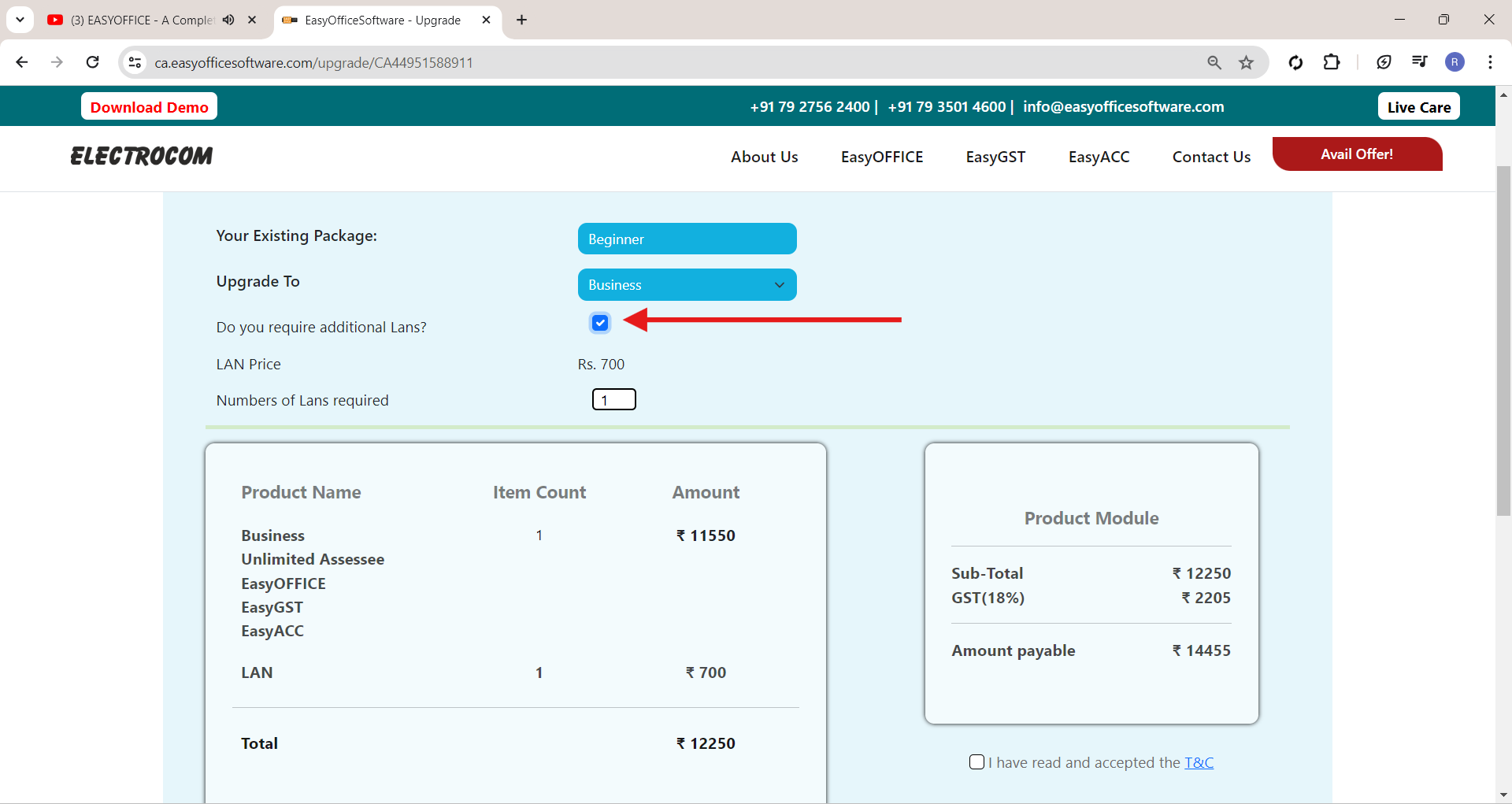Go to the About Us menu item
The image size is (1512, 804).
tap(764, 157)
